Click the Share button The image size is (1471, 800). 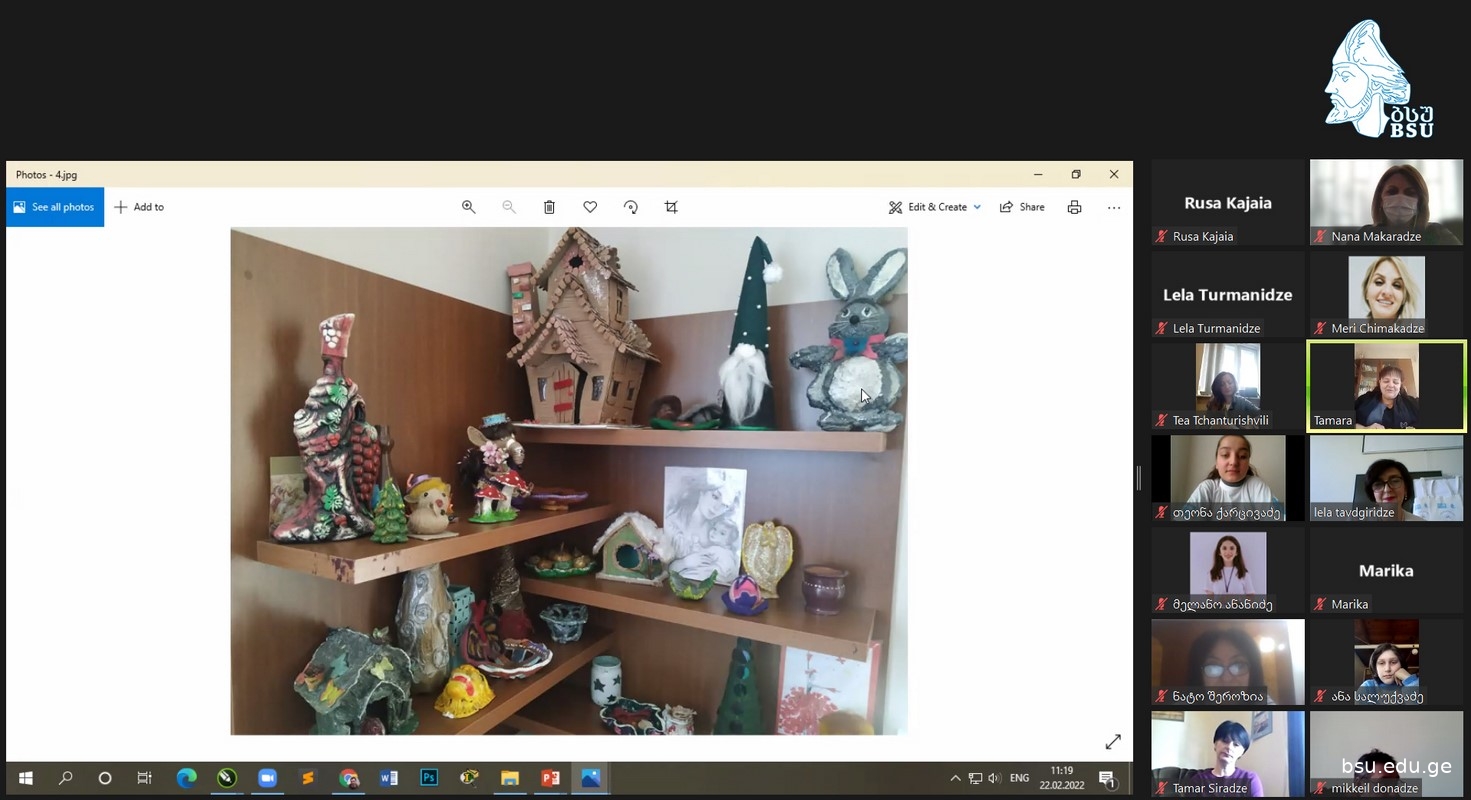click(x=1022, y=207)
